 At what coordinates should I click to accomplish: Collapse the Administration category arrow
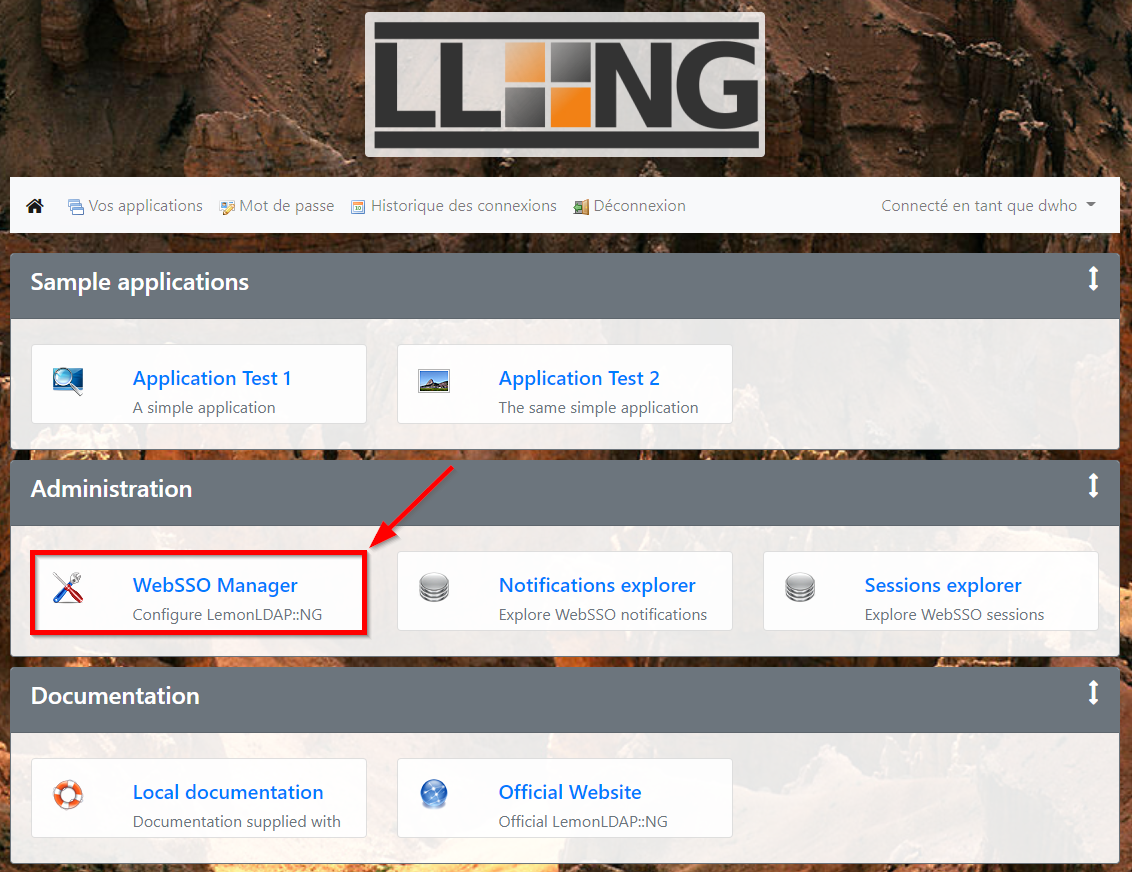pyautogui.click(x=1094, y=486)
